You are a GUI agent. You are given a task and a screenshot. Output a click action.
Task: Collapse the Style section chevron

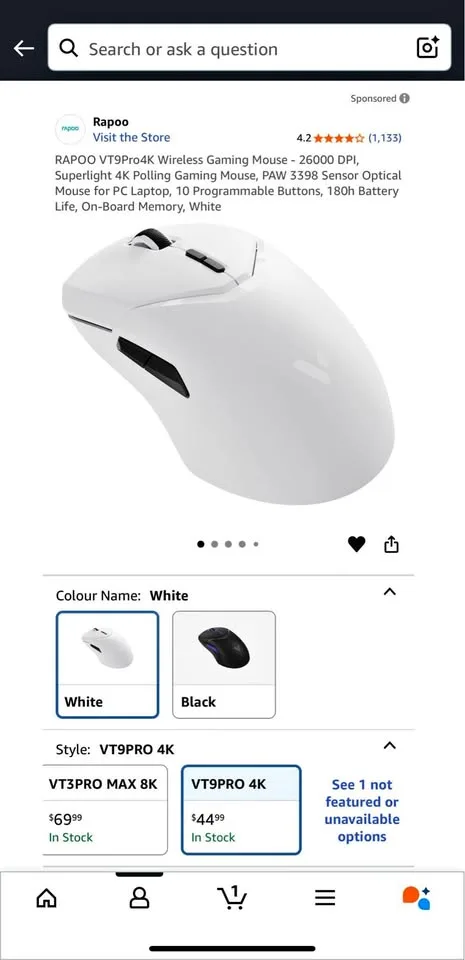pos(389,746)
